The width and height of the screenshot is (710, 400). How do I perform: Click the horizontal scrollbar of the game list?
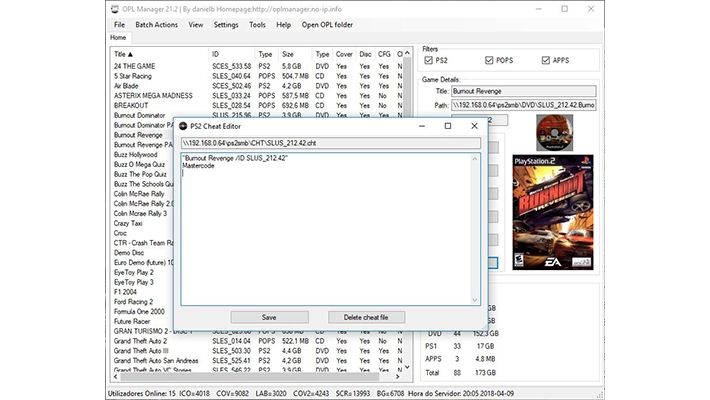tap(249, 376)
